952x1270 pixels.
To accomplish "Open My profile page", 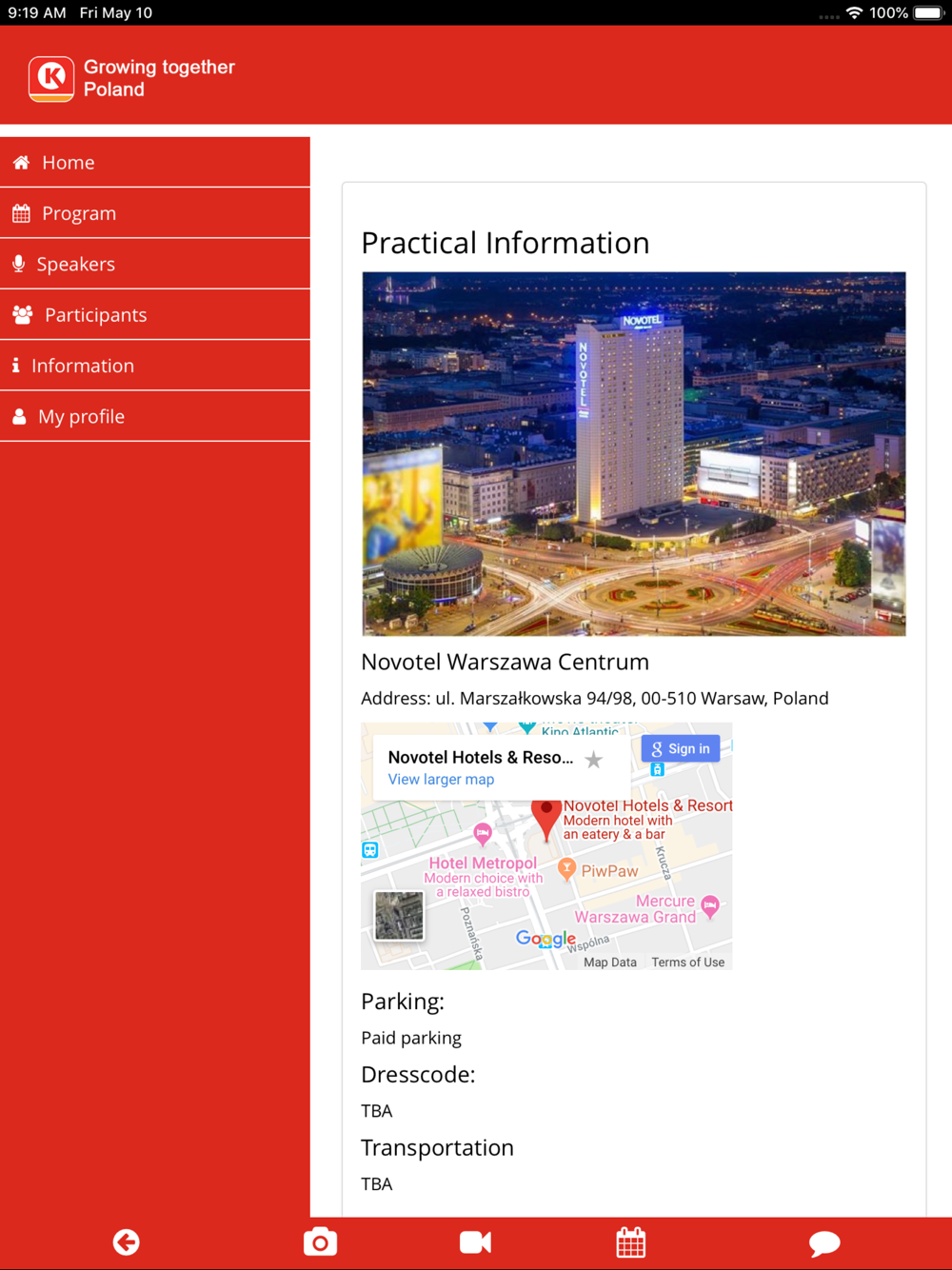I will (155, 416).
